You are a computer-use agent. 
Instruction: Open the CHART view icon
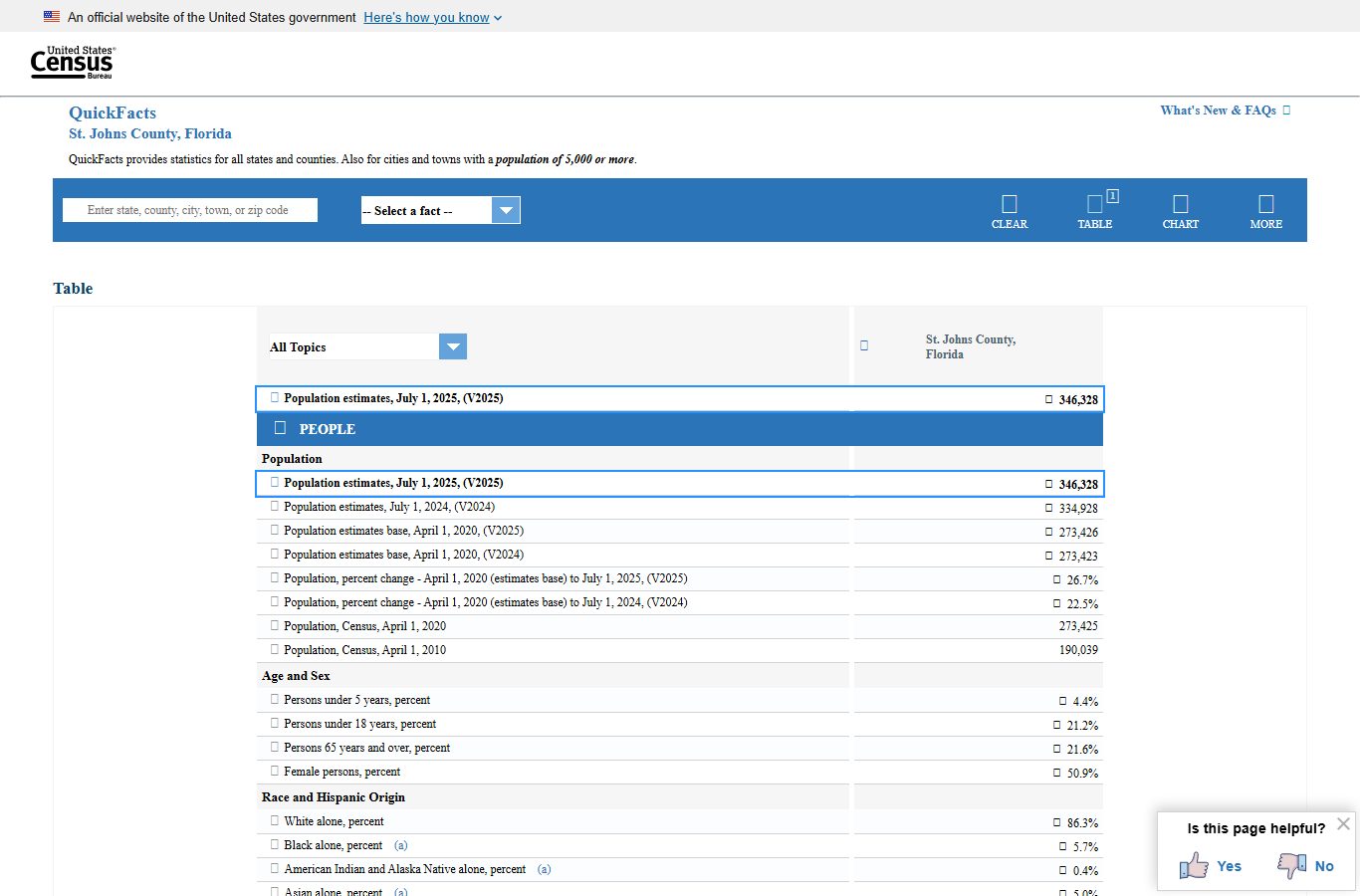pos(1180,204)
